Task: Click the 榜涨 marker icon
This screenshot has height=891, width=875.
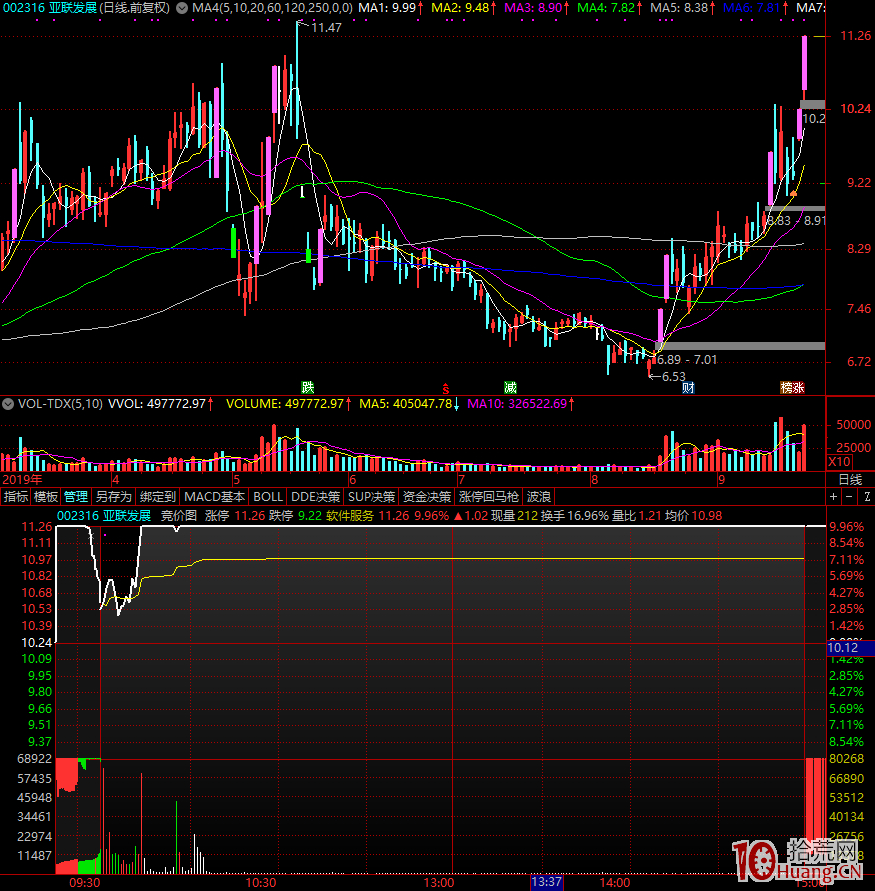Action: [792, 388]
